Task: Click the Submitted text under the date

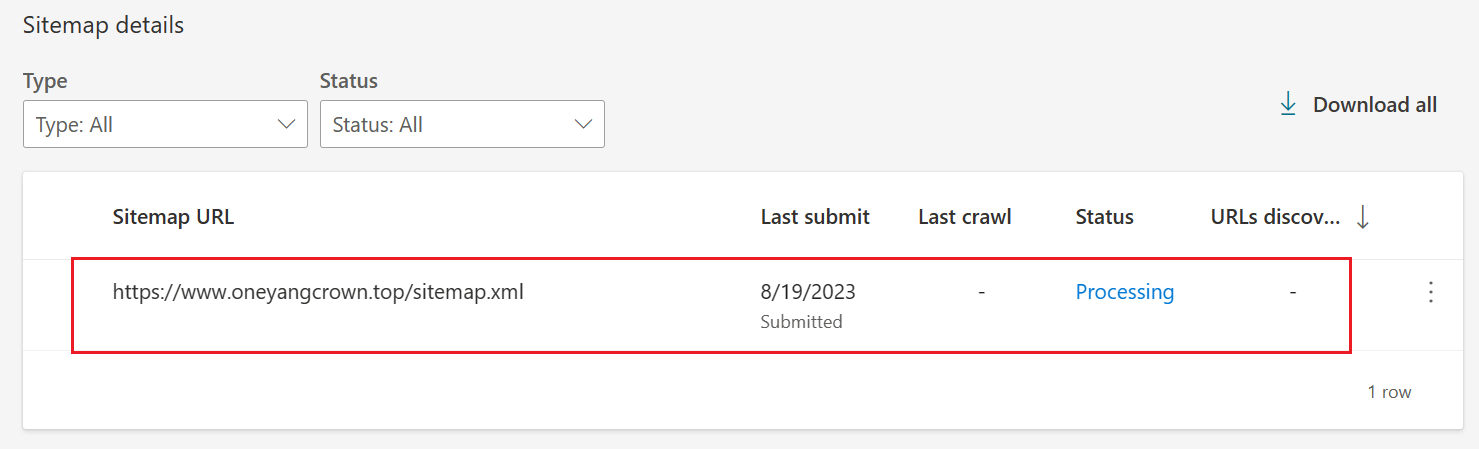Action: click(801, 322)
